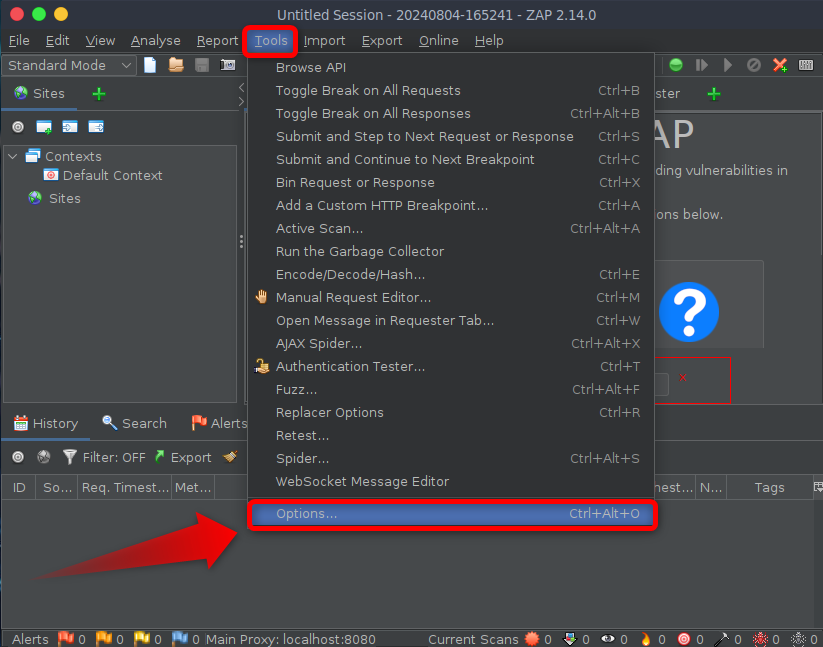Image resolution: width=823 pixels, height=647 pixels.
Task: Click the red spider scan icon in status bar
Action: (760, 639)
